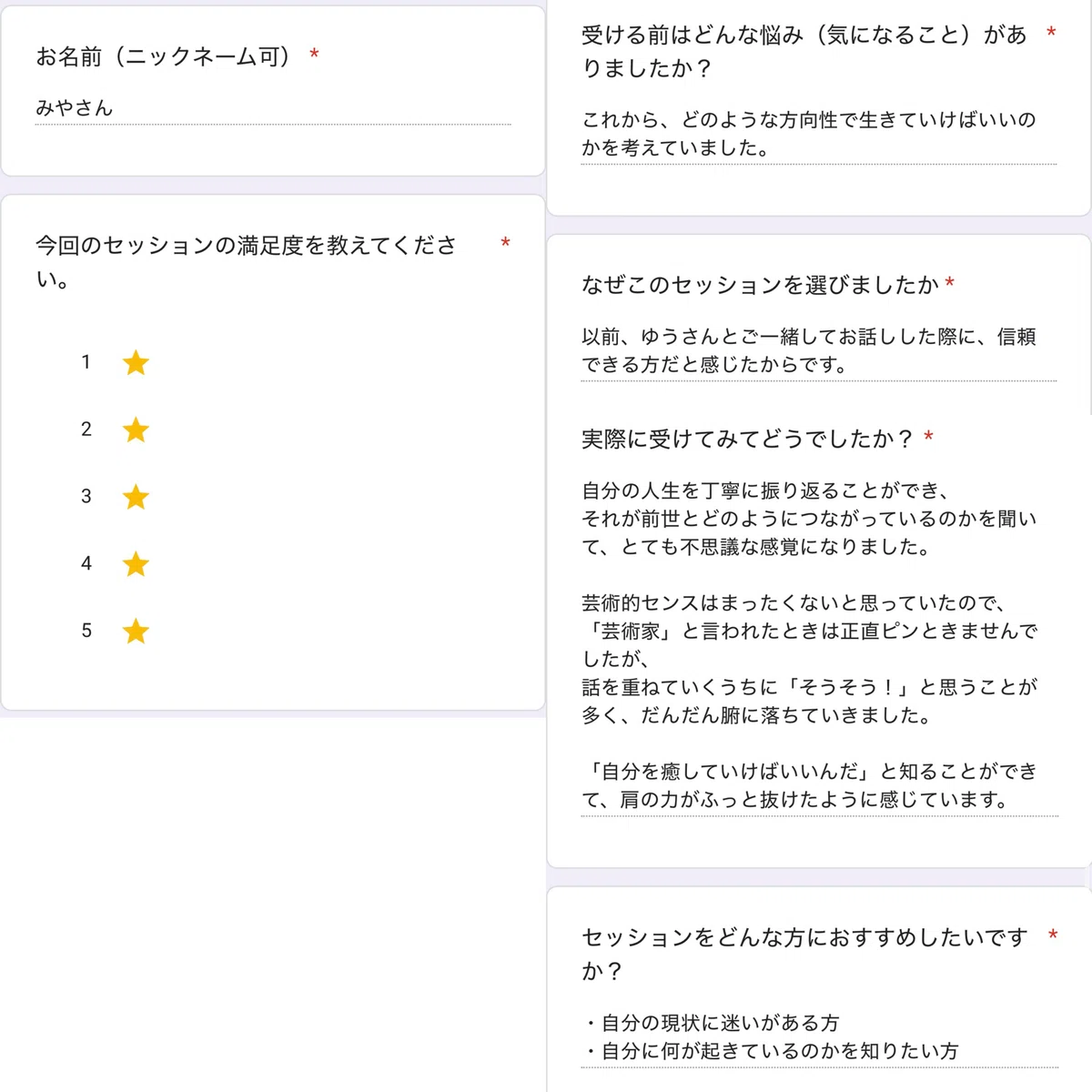Click the number 1 rating label
Viewport: 1092px width, 1092px height.
pyautogui.click(x=86, y=362)
